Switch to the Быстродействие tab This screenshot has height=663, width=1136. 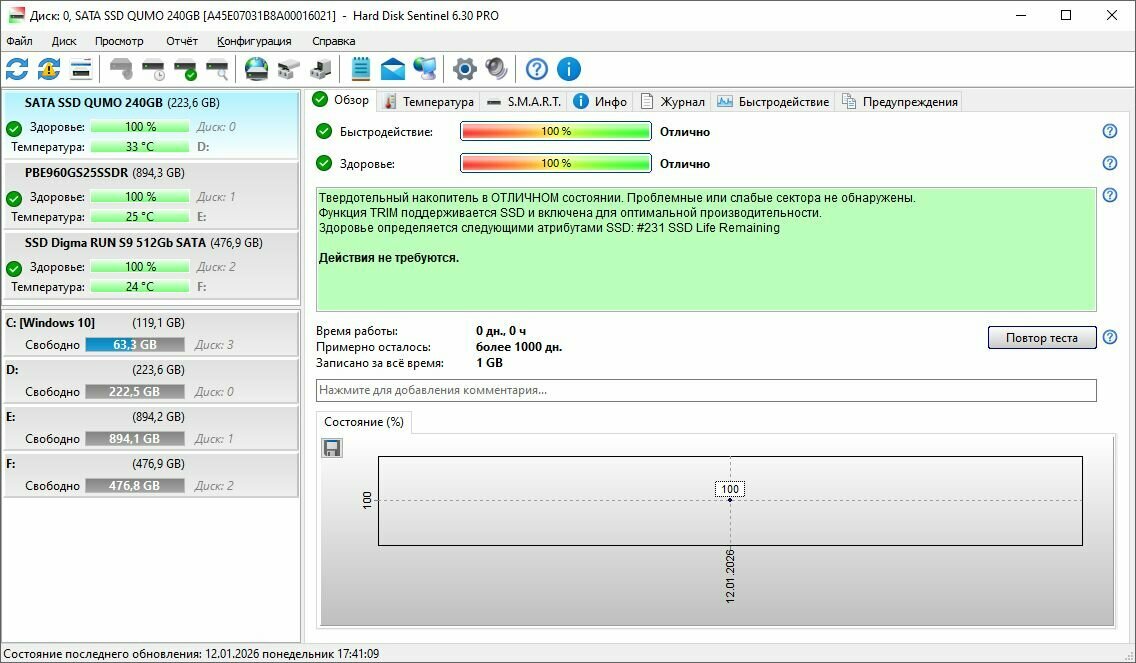click(772, 102)
